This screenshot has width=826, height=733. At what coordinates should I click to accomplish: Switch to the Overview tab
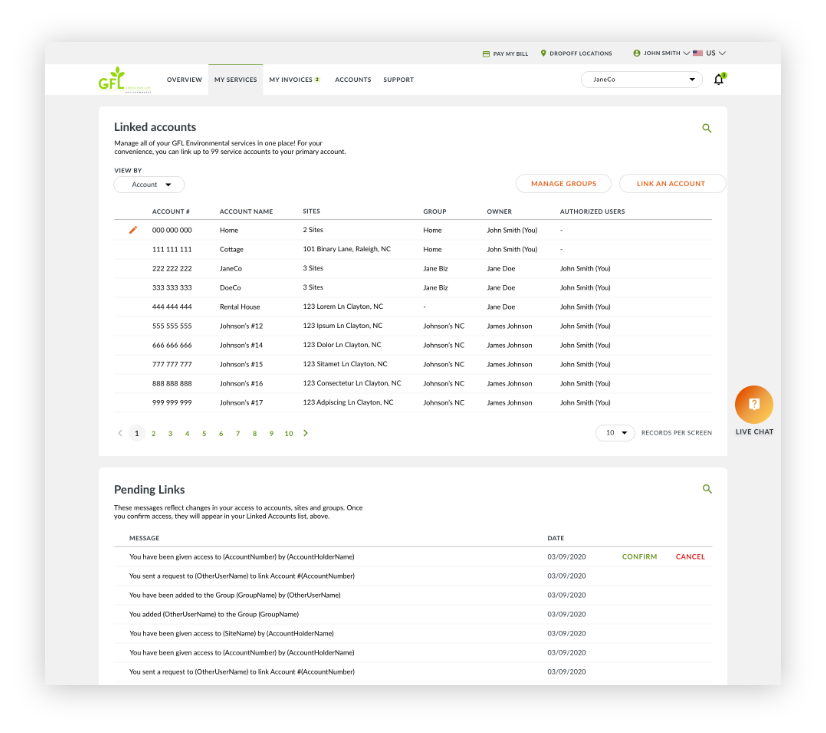coord(184,80)
